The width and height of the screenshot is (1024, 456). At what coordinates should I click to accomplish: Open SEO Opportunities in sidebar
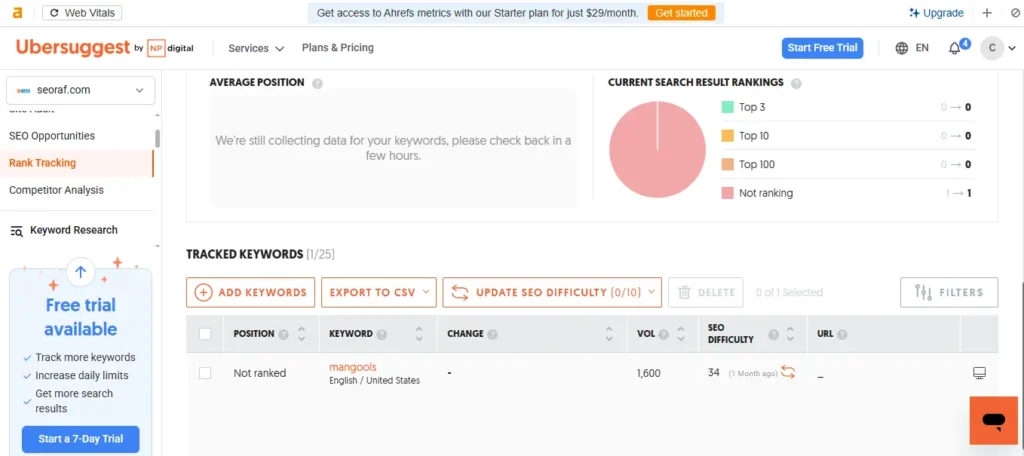[52, 136]
